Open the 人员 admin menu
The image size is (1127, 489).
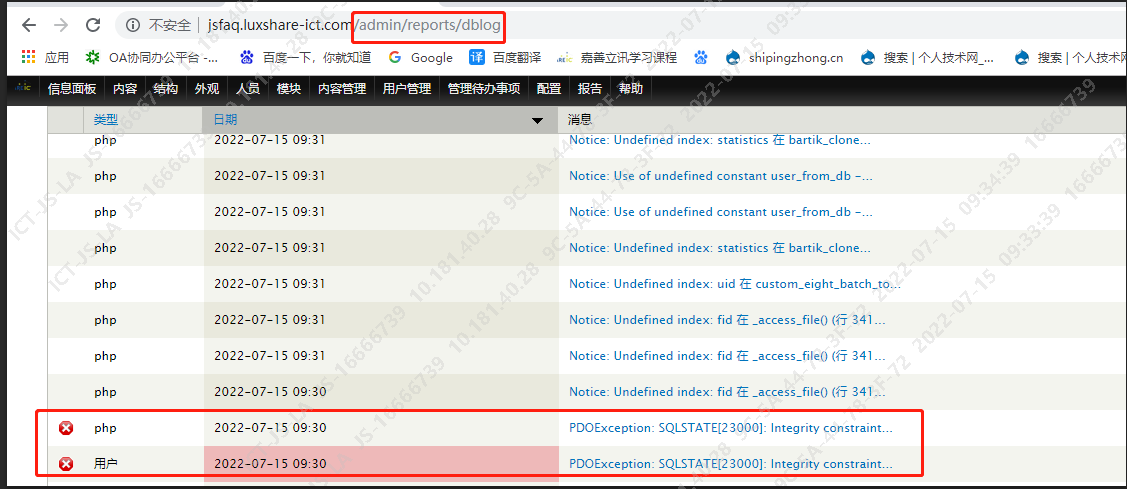(x=248, y=89)
